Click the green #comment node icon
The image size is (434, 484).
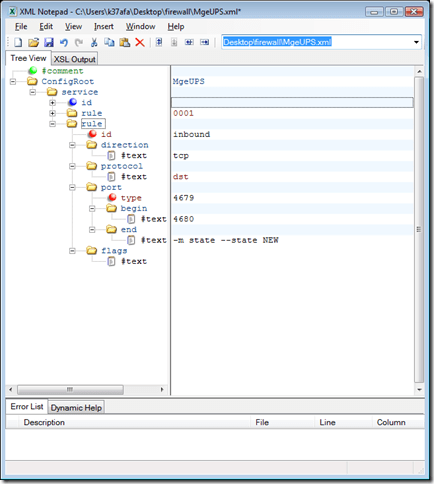(x=33, y=70)
